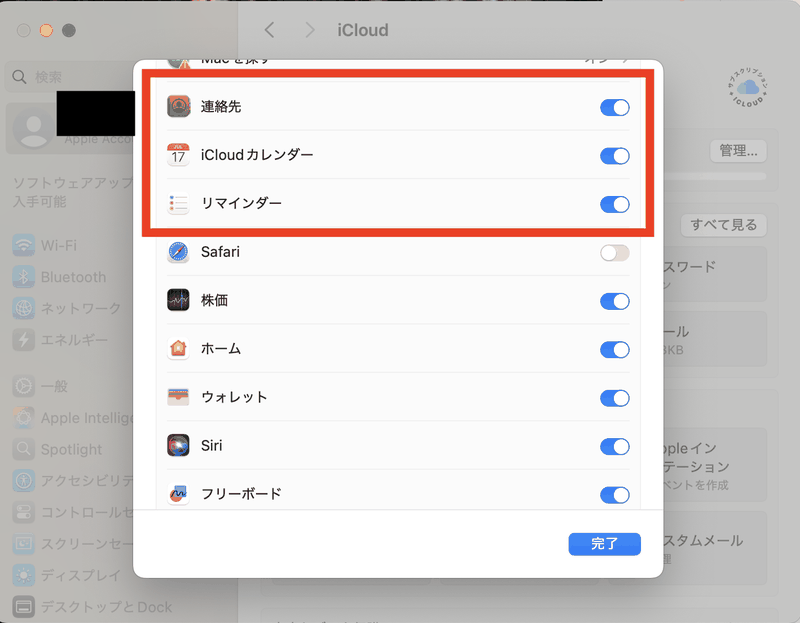Click the すべて見る (See All) button

point(723,225)
